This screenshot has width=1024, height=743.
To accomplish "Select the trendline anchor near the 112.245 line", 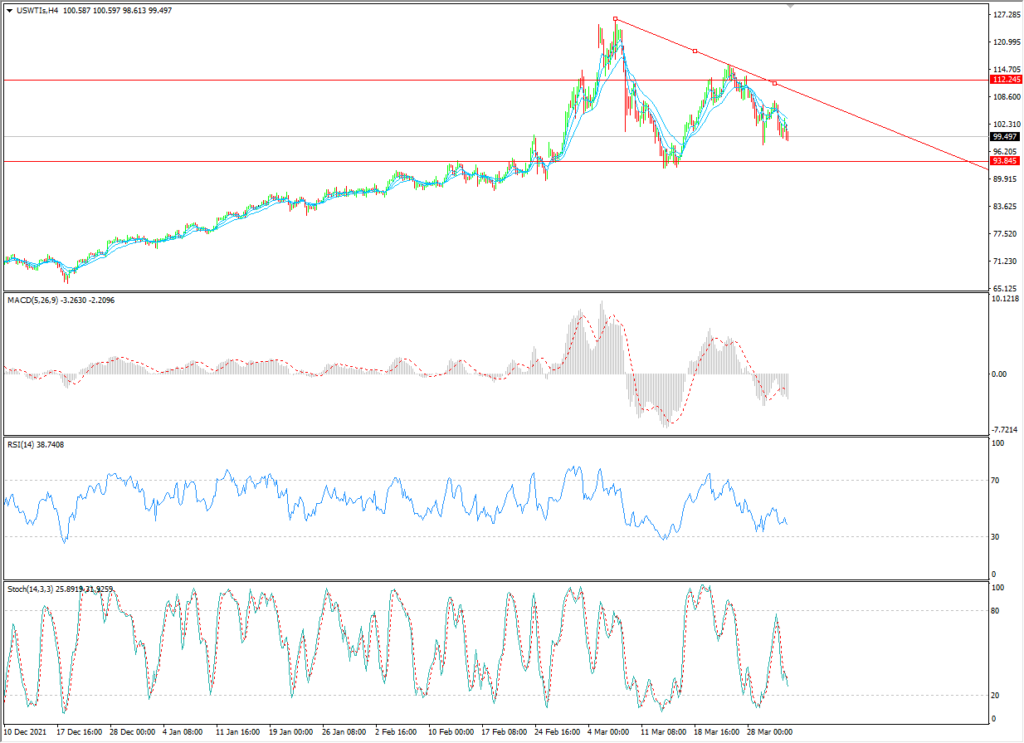I will coord(775,83).
